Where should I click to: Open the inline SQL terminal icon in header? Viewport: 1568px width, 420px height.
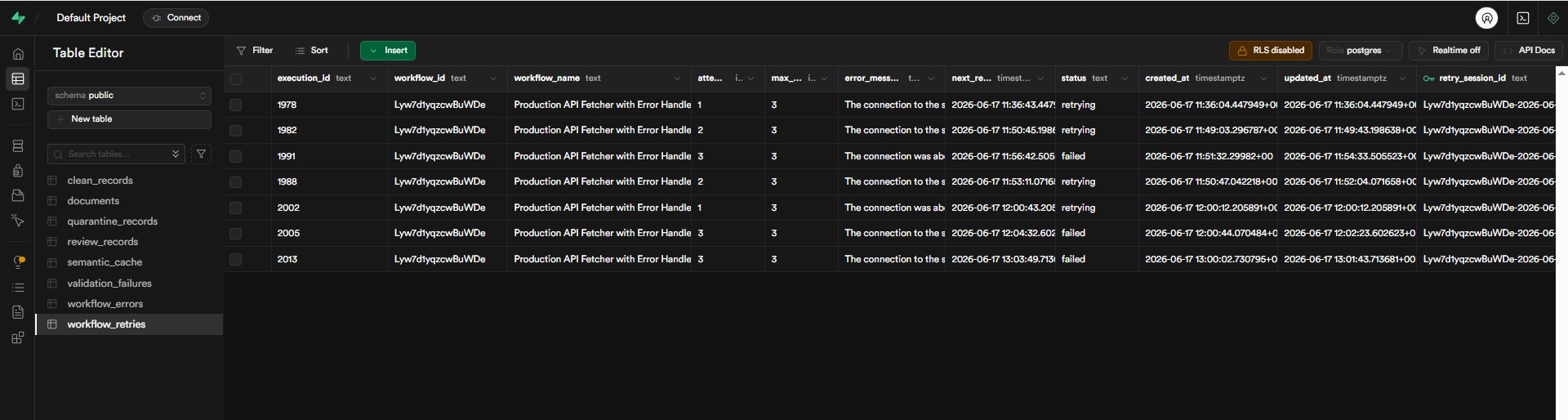[x=1523, y=18]
